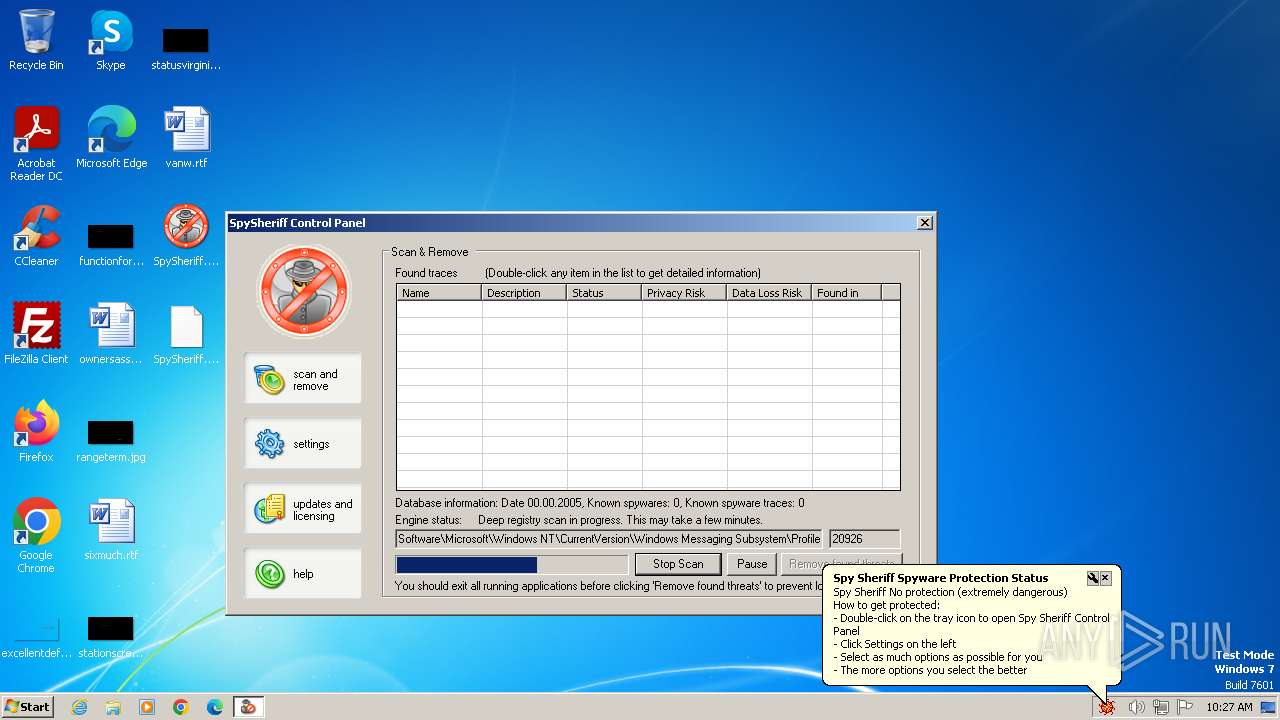Image resolution: width=1280 pixels, height=720 pixels.
Task: Launch Internet Explorer from taskbar
Action: (x=79, y=707)
